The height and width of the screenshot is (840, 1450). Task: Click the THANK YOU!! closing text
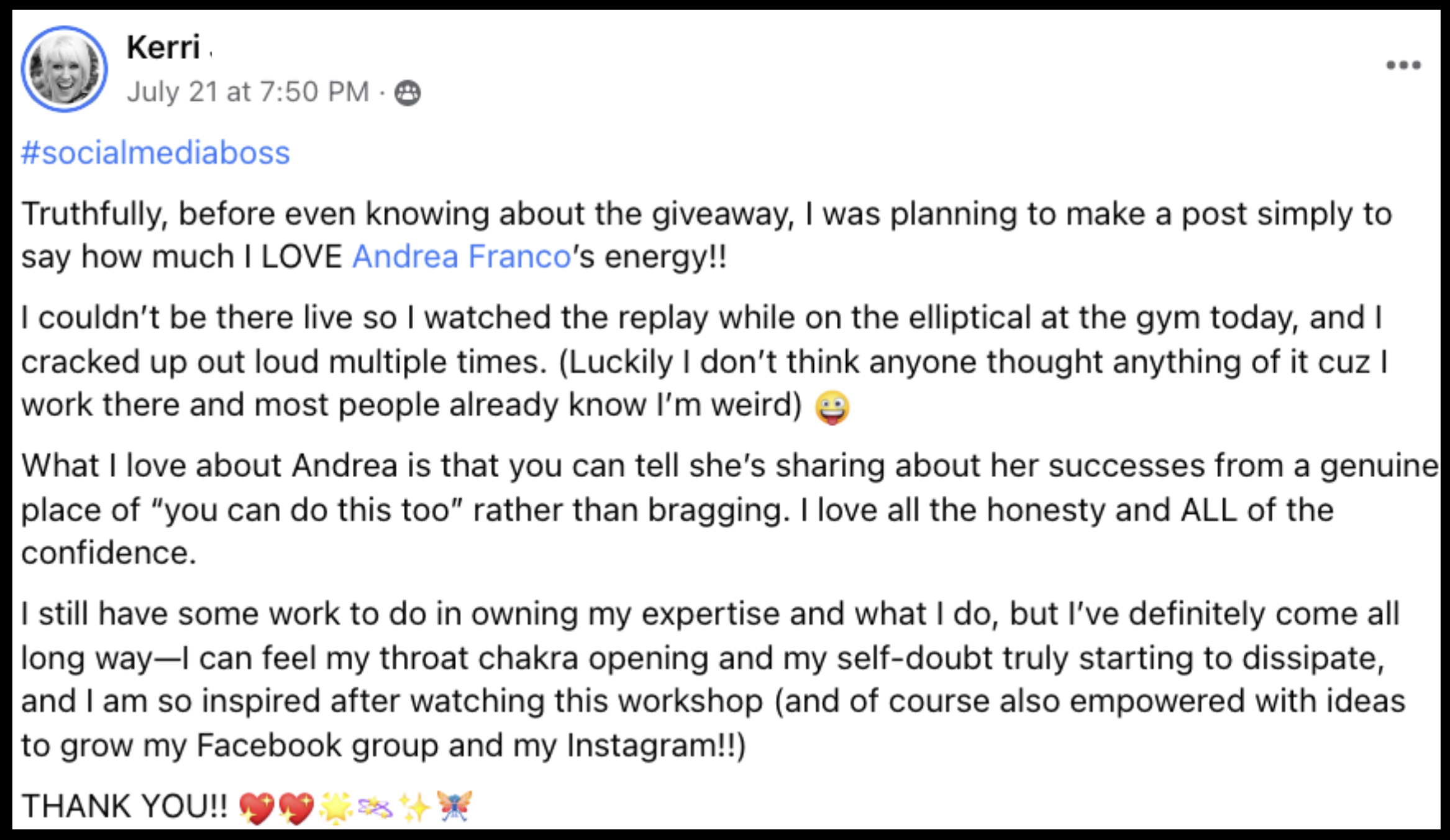click(x=125, y=806)
